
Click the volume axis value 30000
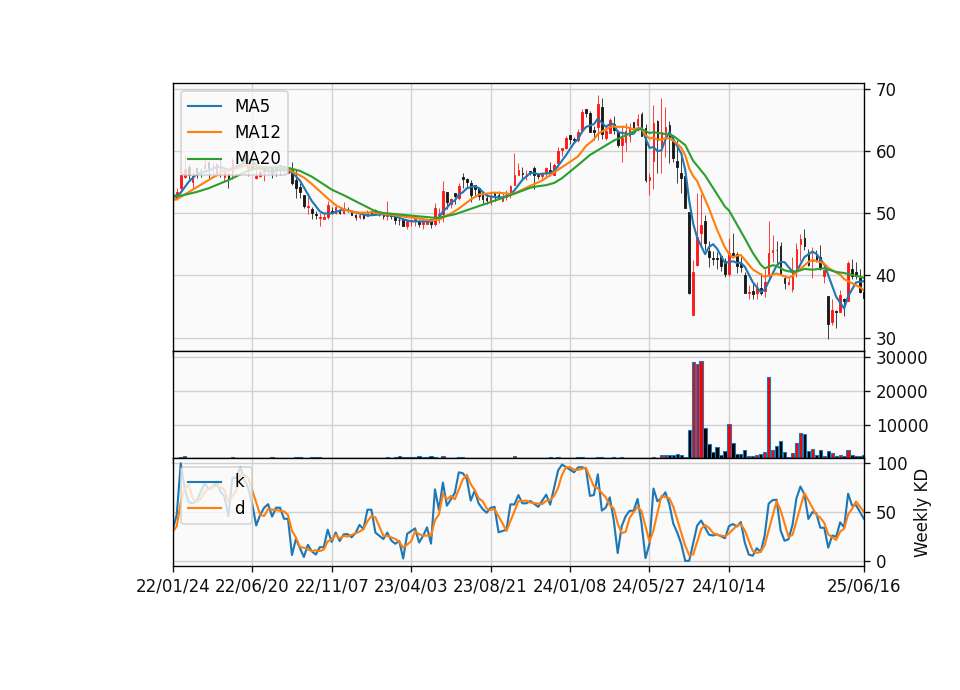[x=901, y=358]
